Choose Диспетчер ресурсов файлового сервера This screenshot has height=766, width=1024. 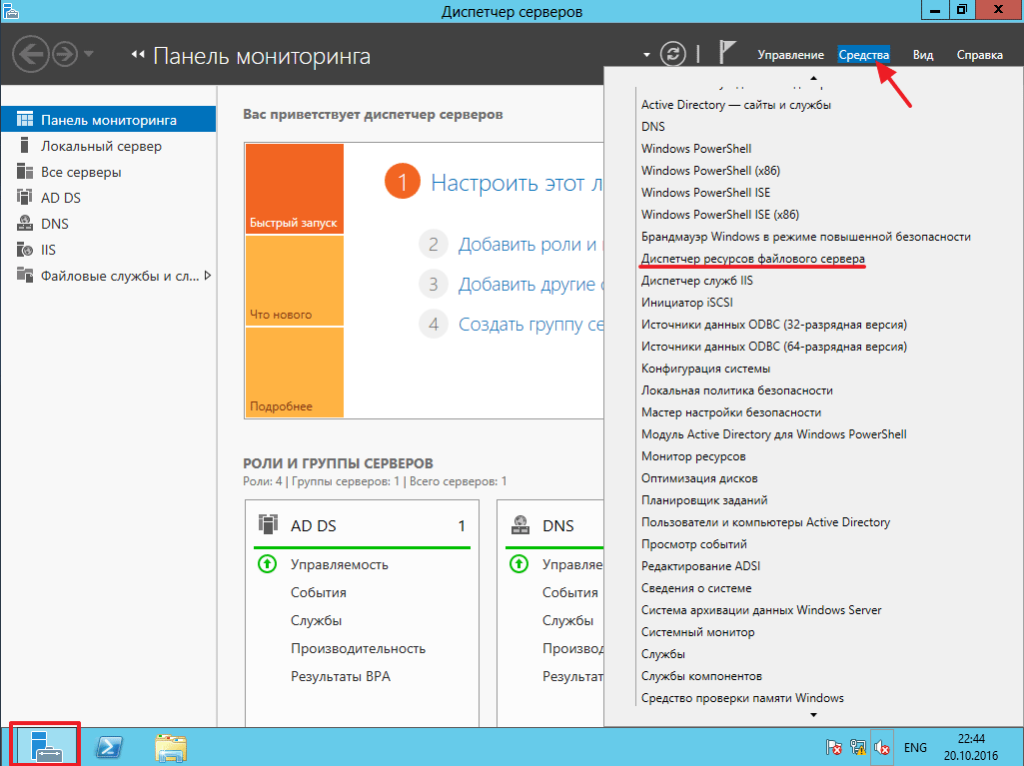[753, 259]
